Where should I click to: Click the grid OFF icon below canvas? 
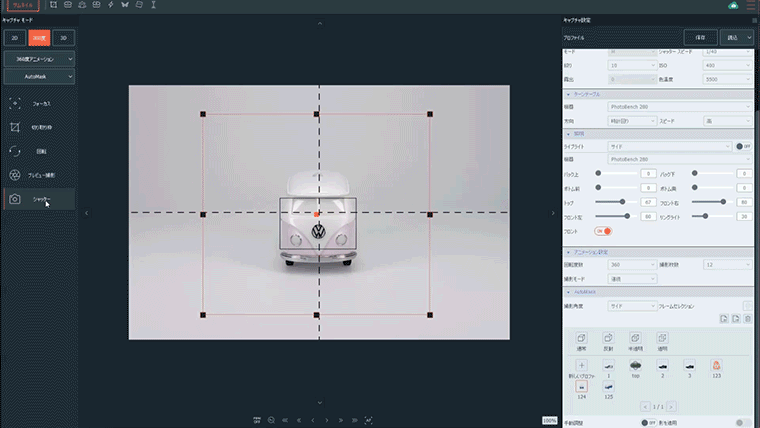(x=257, y=420)
